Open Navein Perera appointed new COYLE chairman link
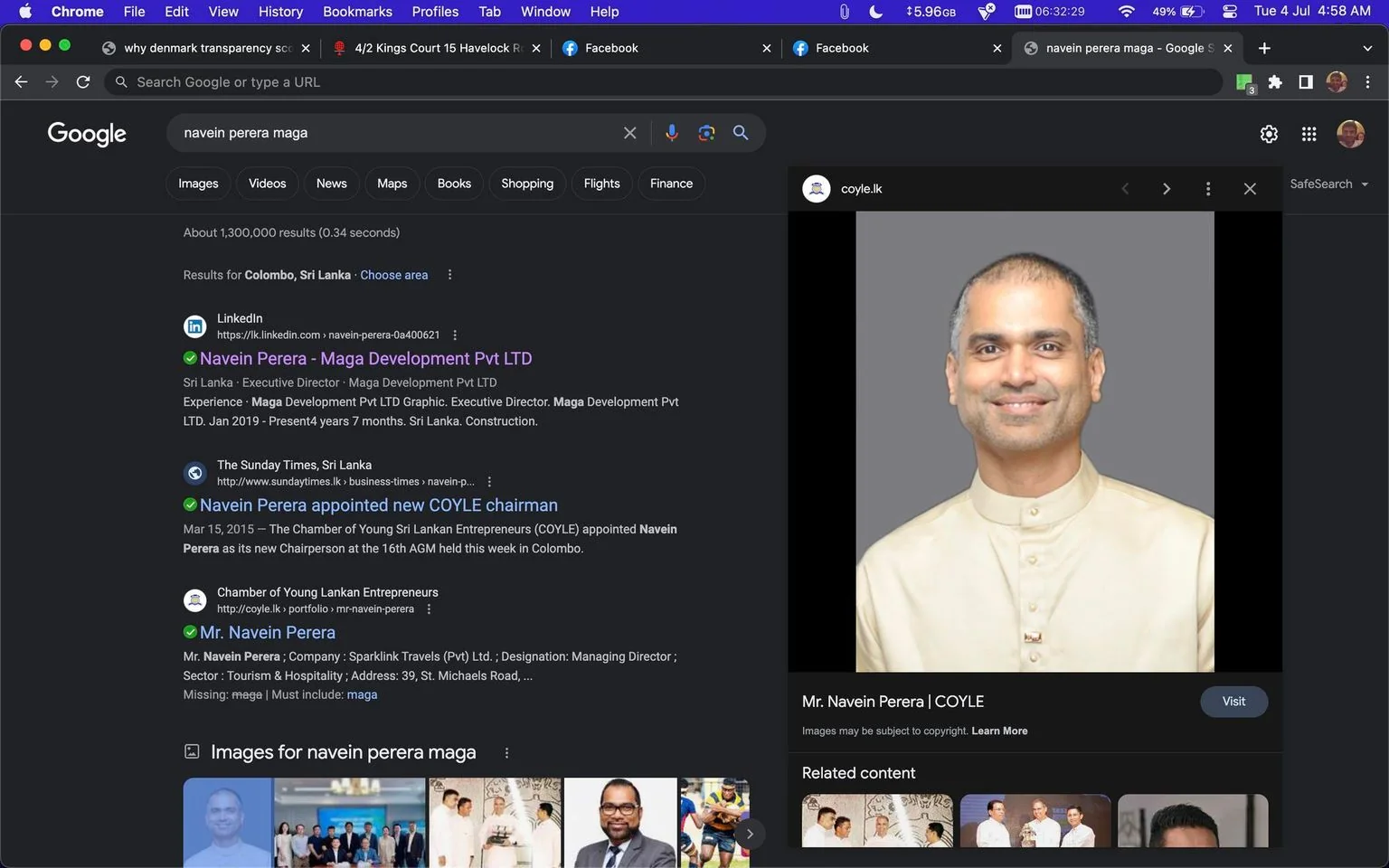Viewport: 1389px width, 868px height. (x=379, y=505)
